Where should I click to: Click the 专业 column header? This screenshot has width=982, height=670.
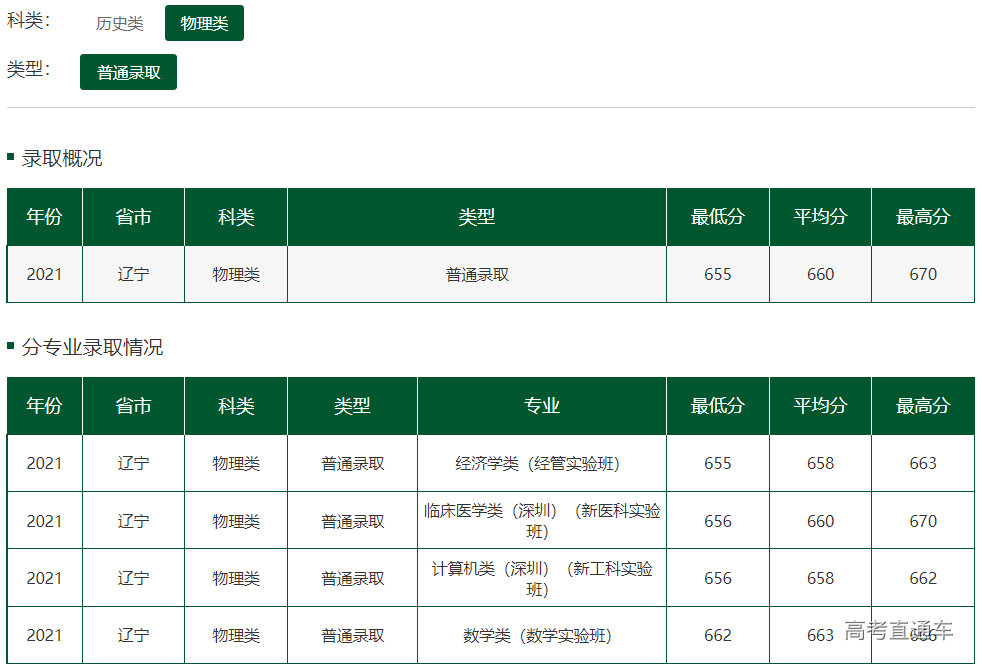pyautogui.click(x=541, y=406)
